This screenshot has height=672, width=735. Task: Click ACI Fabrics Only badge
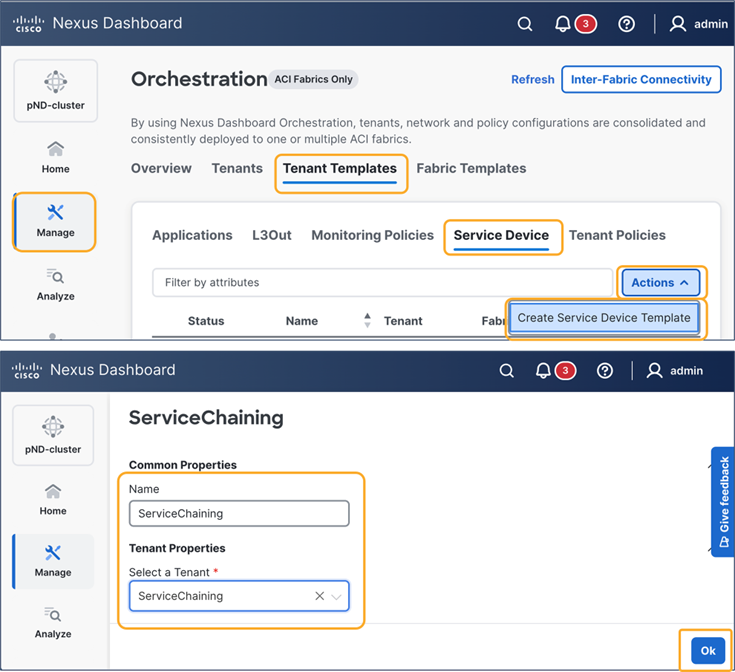click(314, 79)
